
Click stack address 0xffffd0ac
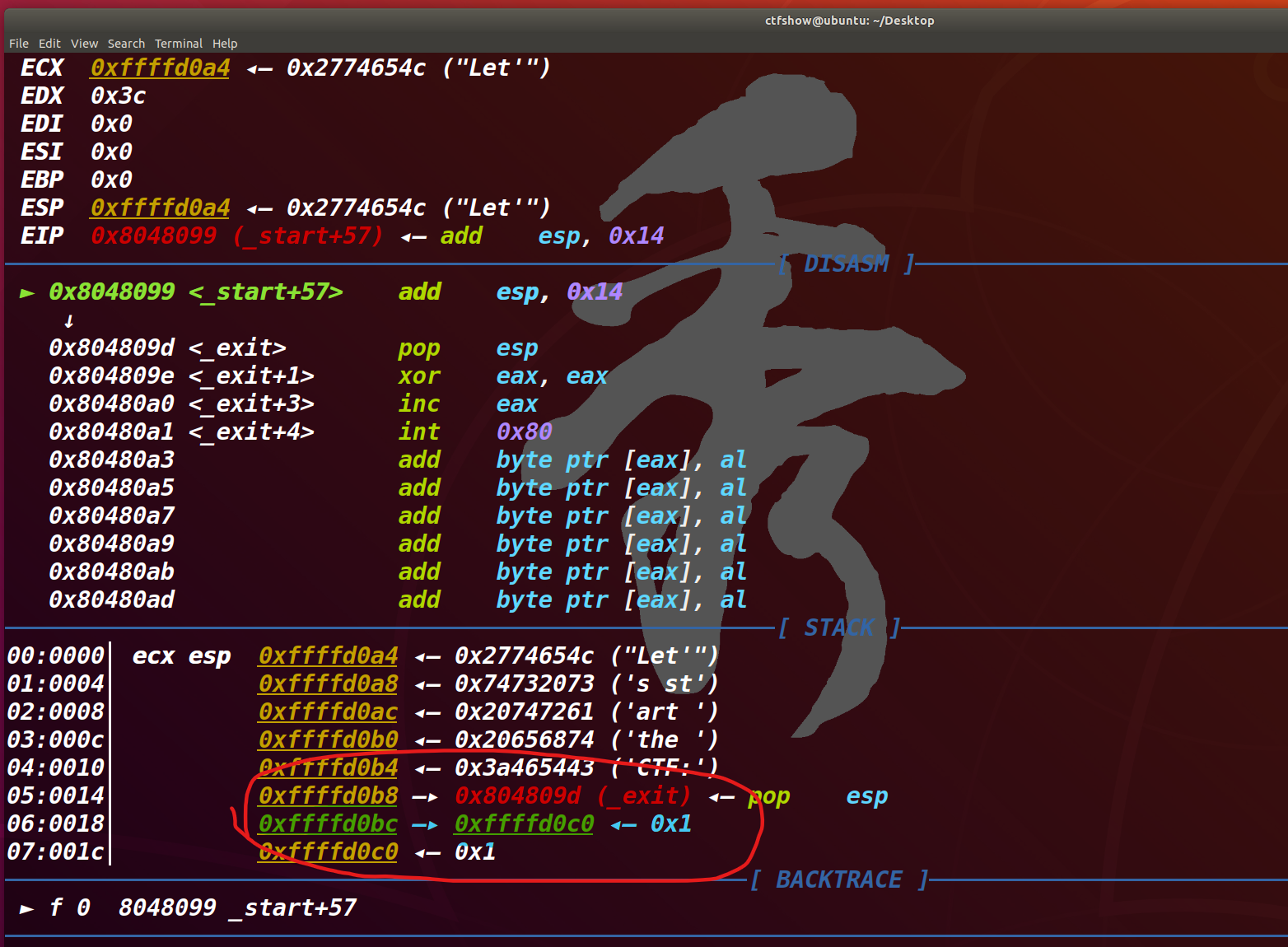[328, 711]
